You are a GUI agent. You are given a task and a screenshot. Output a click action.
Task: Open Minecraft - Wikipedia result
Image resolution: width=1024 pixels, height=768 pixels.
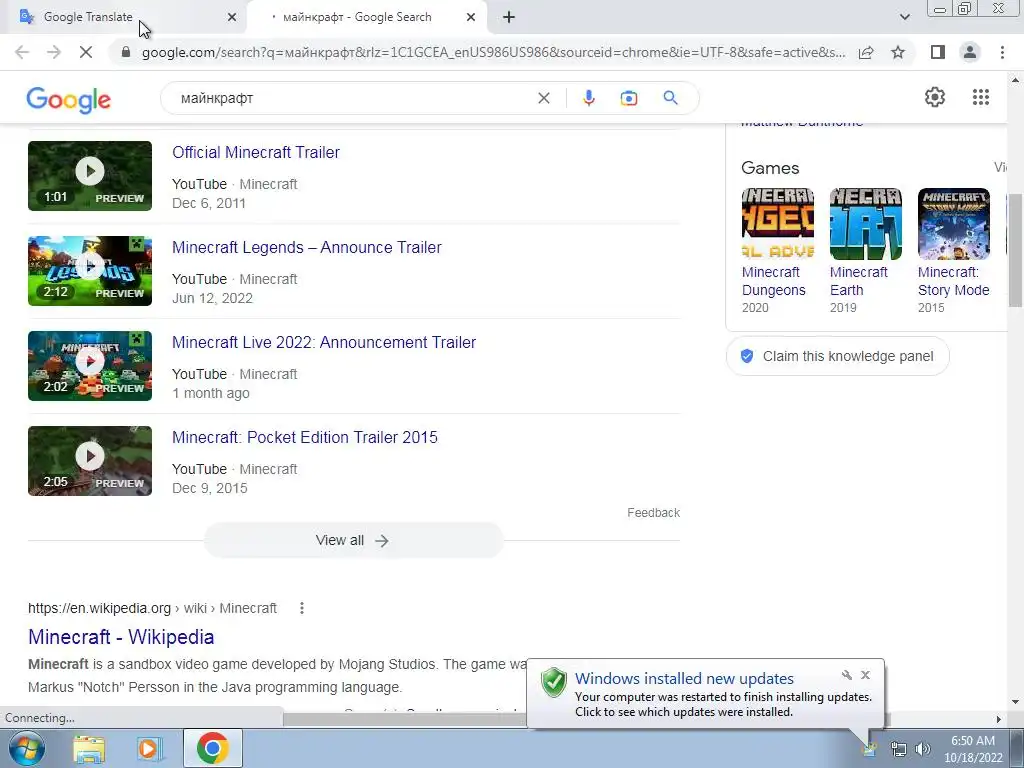point(121,637)
